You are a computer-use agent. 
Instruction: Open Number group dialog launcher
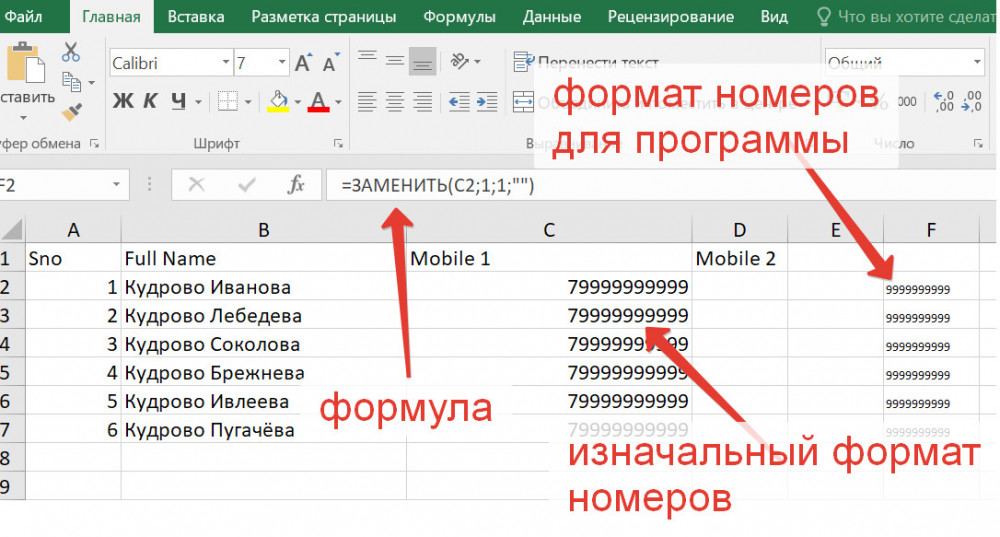[x=978, y=144]
